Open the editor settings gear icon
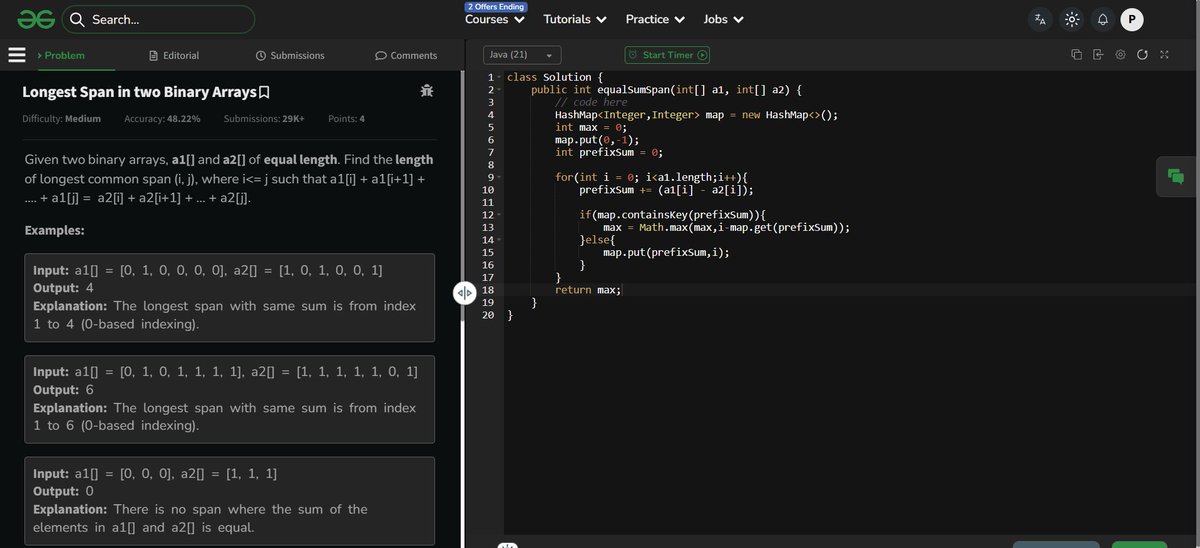Viewport: 1200px width, 548px height. [x=1120, y=55]
